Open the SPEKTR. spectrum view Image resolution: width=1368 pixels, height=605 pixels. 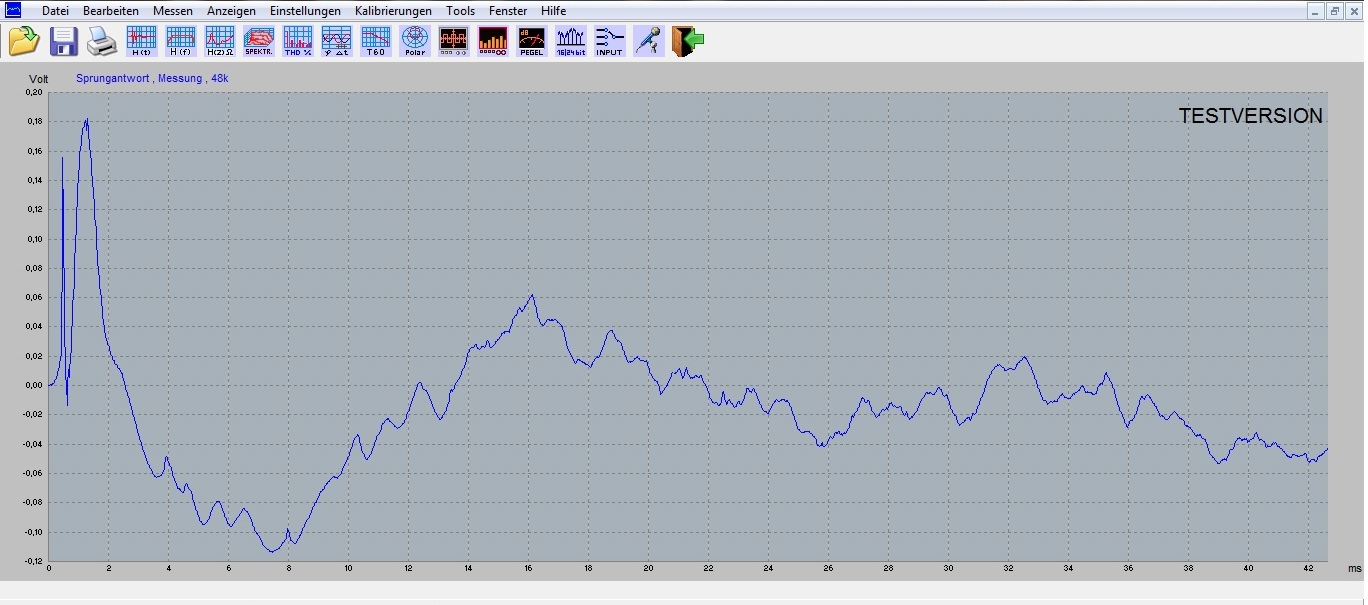pos(259,41)
